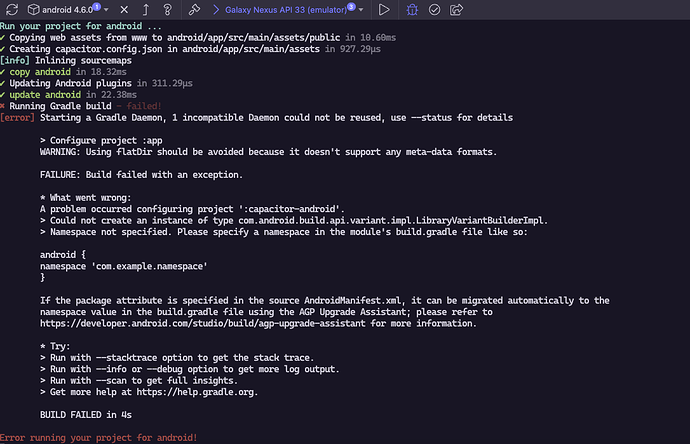The width and height of the screenshot is (690, 444).
Task: Expand the device target dropdown arrow
Action: [361, 10]
